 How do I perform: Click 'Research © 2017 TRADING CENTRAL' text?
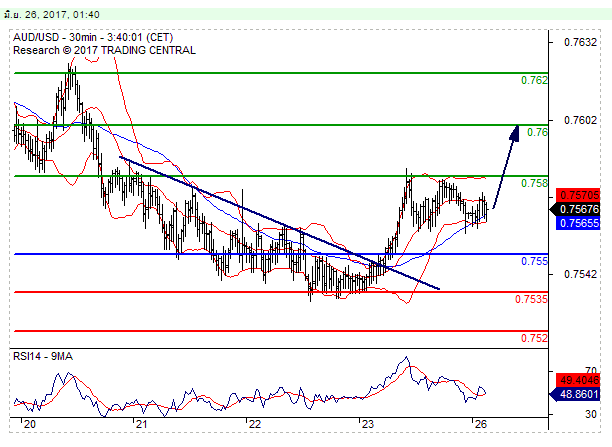click(x=104, y=50)
